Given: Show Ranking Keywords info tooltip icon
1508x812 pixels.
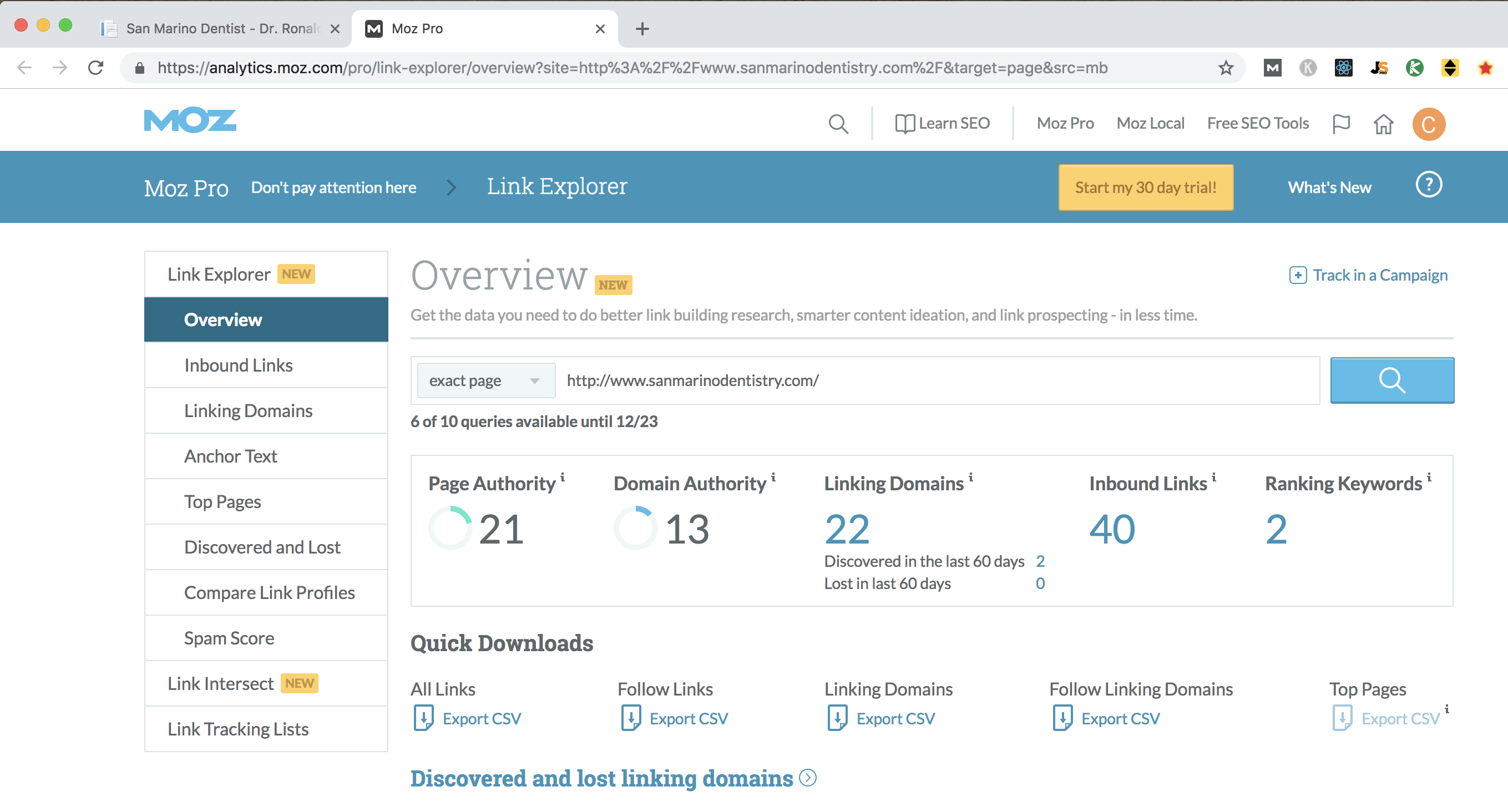Looking at the screenshot, I should point(1429,478).
